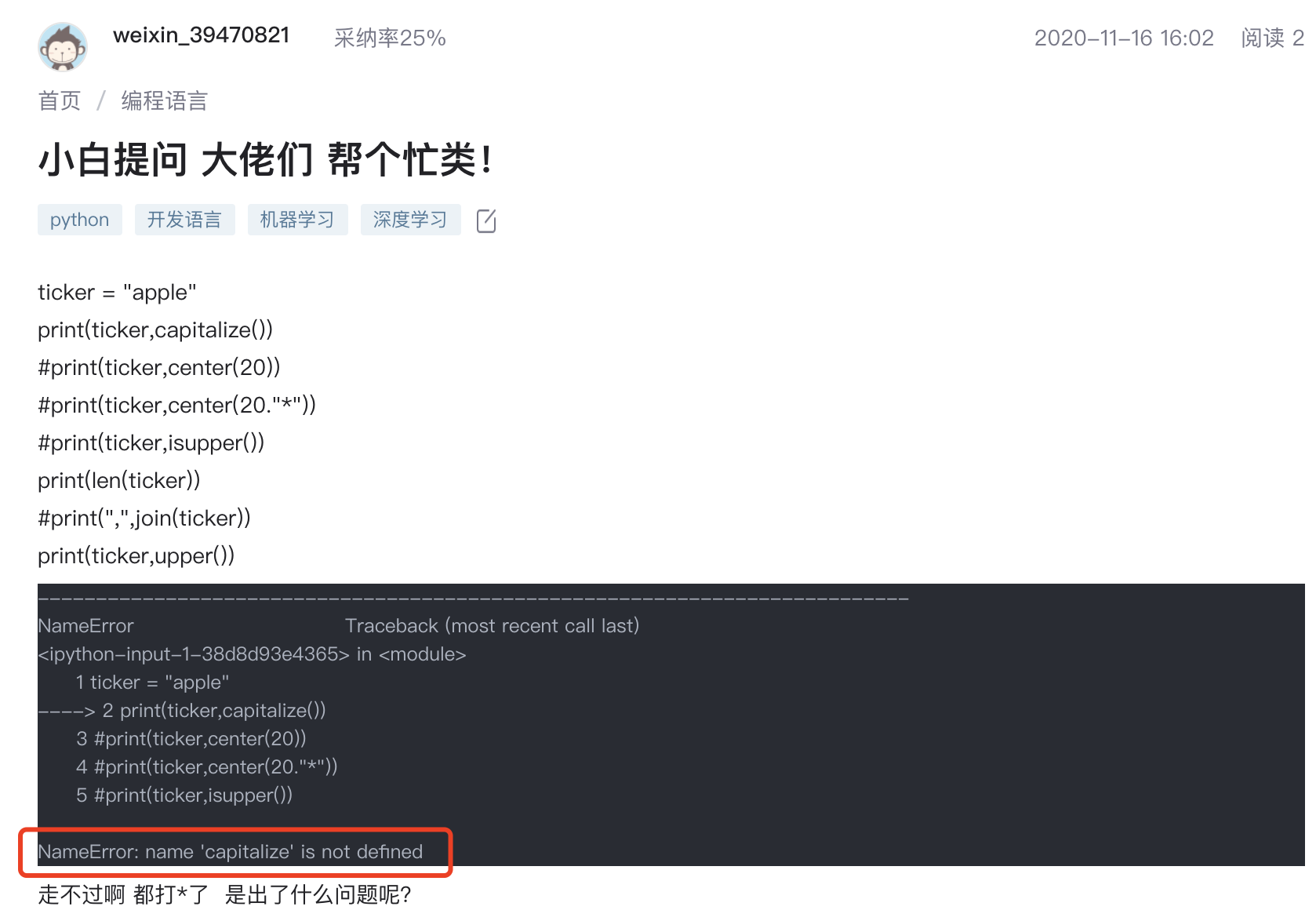Click the Traceback (most recent call last) text

[x=493, y=626]
